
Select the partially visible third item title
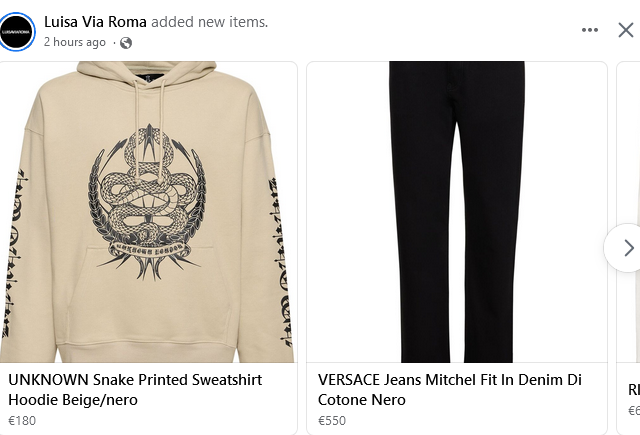[x=634, y=390]
